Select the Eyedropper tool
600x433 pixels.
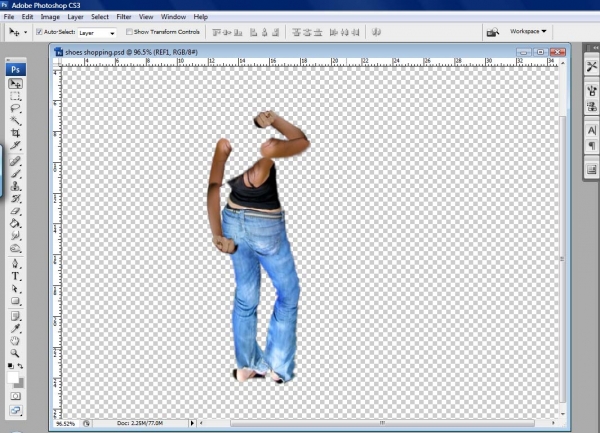pyautogui.click(x=15, y=329)
